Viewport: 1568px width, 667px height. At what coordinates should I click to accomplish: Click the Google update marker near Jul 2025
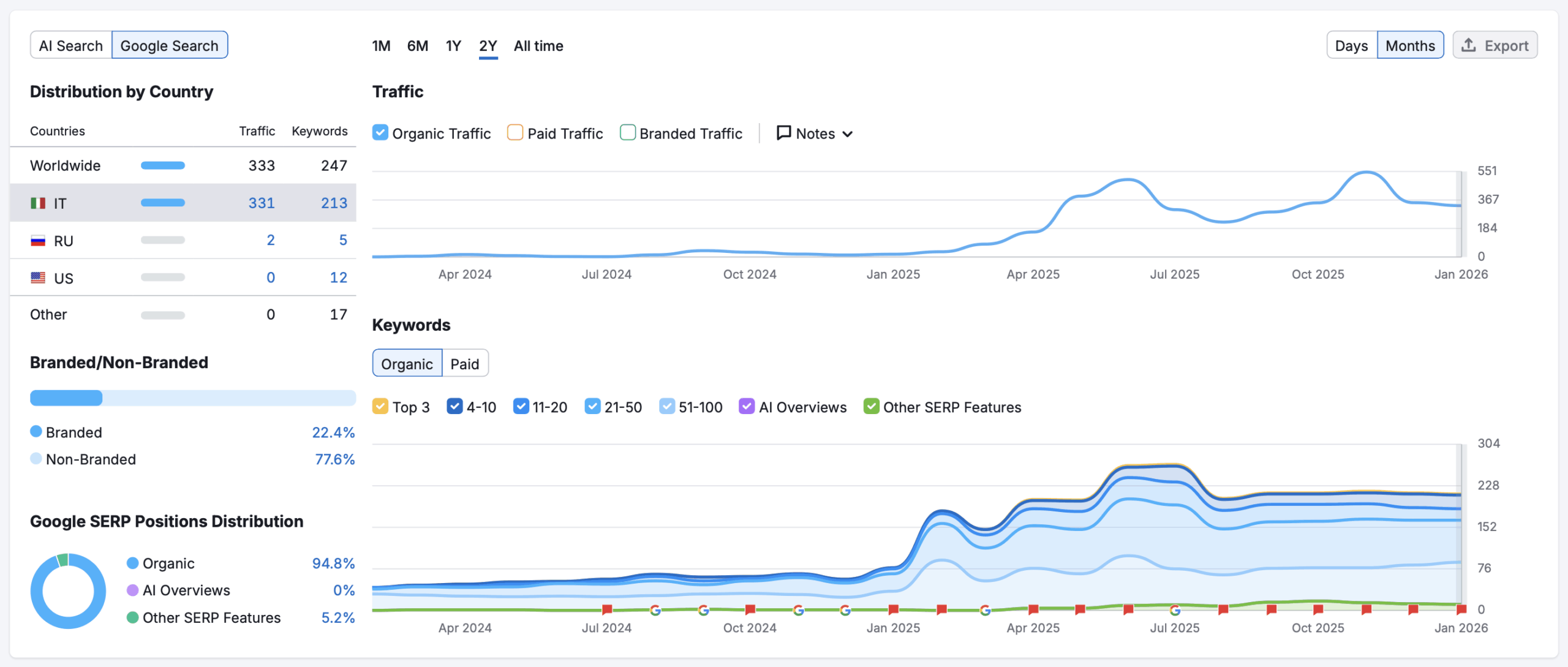[1175, 610]
